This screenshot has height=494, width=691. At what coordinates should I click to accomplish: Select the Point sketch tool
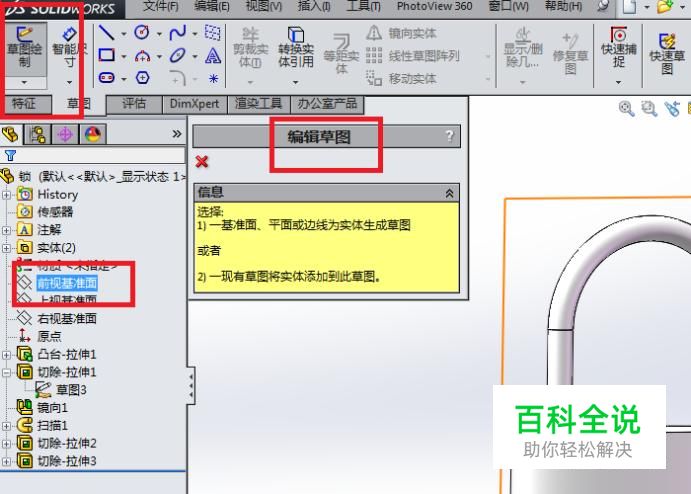[x=213, y=78]
